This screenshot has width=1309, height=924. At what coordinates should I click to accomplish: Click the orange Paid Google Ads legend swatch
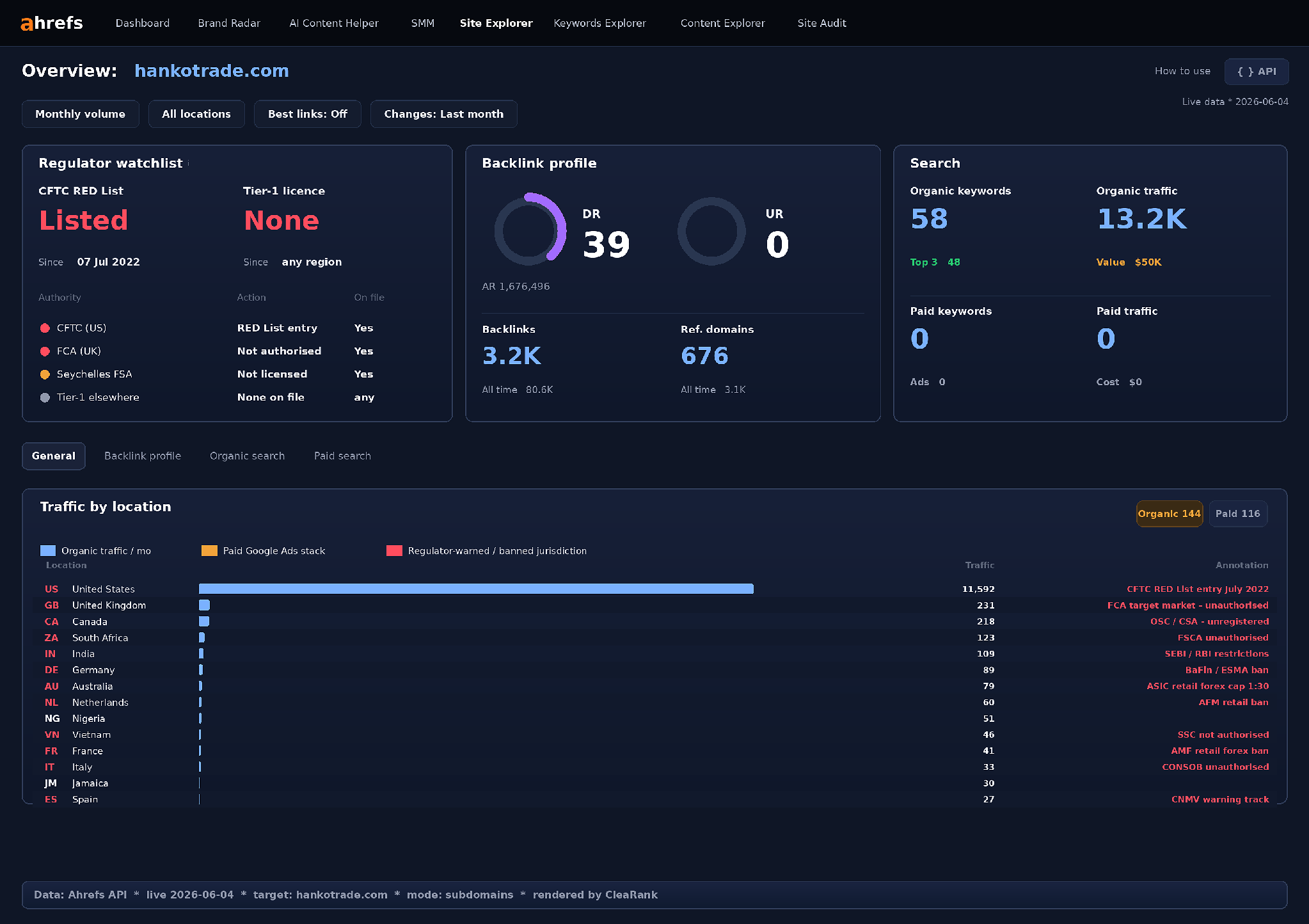tap(209, 551)
